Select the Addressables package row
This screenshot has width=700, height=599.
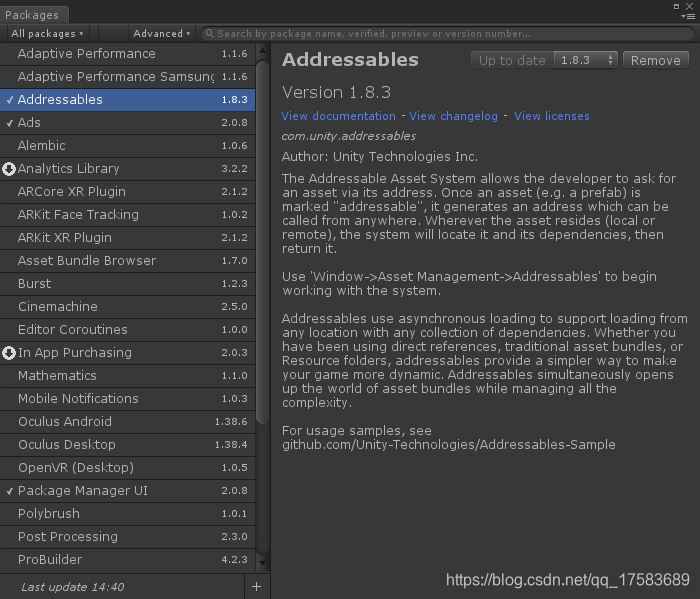tap(128, 100)
